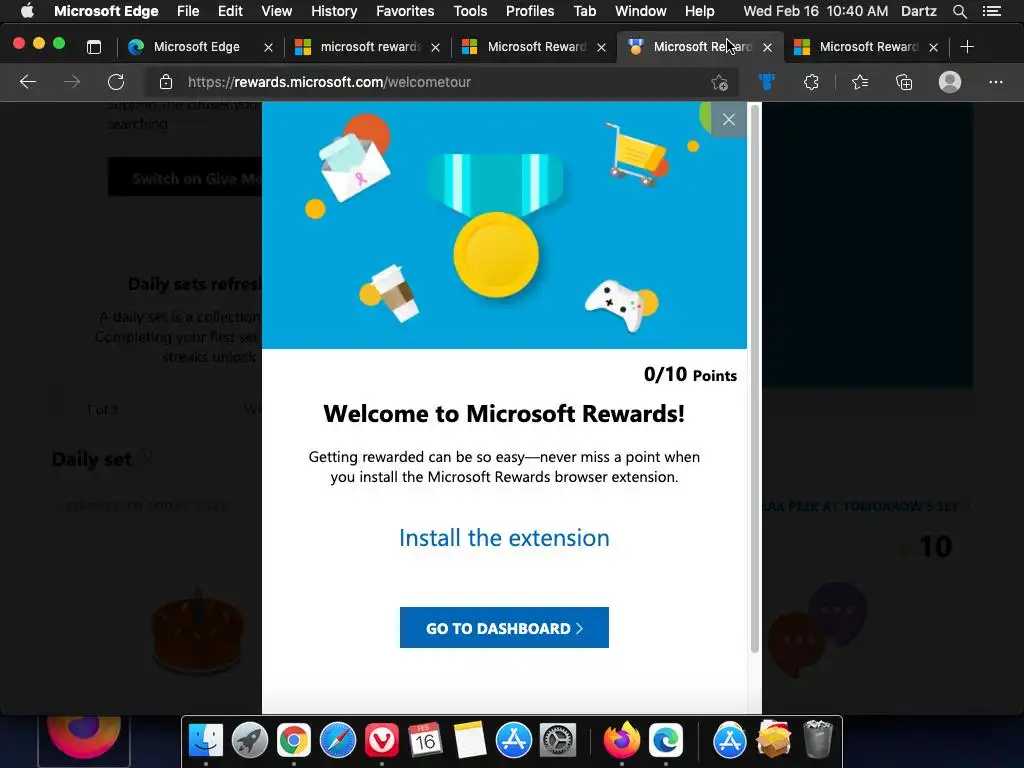
Task: Click the lock site info icon
Action: pyautogui.click(x=166, y=82)
